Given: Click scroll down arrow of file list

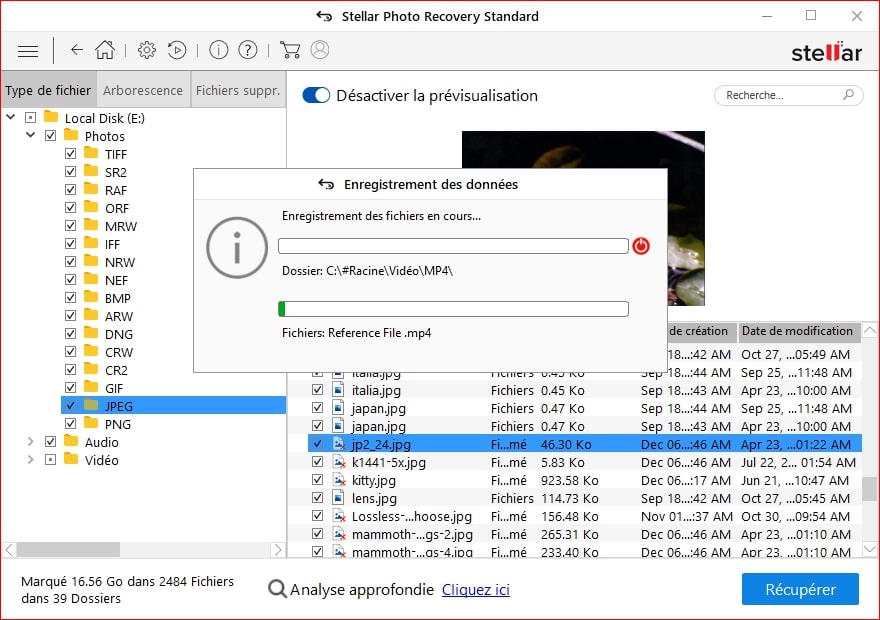Looking at the screenshot, I should coord(869,549).
